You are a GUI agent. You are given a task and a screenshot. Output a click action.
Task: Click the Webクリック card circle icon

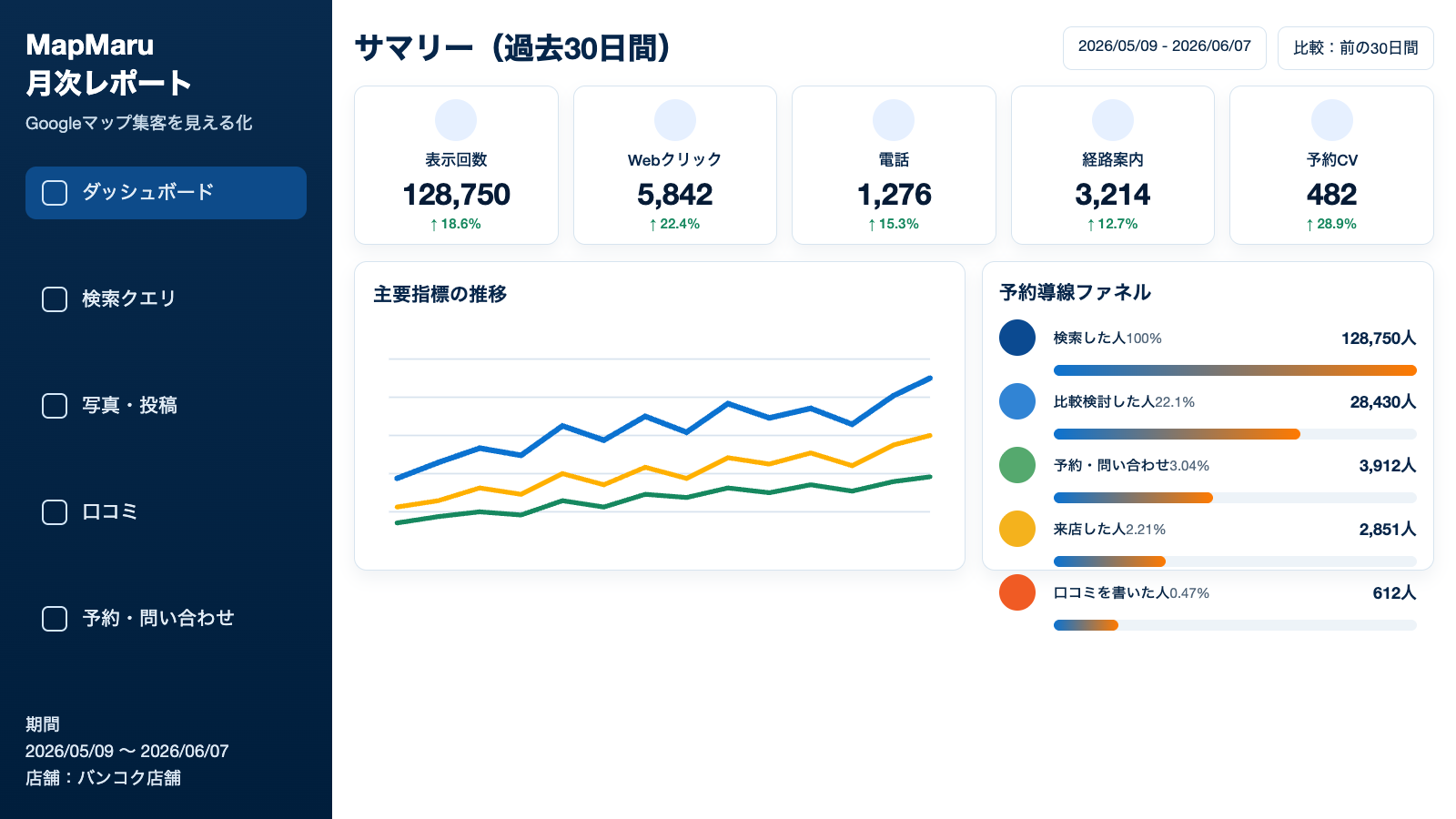(675, 120)
